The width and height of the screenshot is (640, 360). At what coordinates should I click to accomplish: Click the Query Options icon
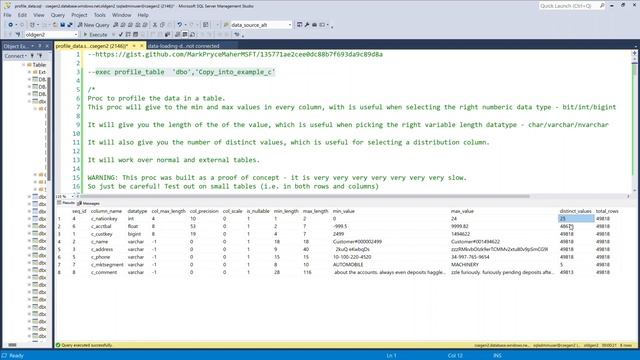[x=135, y=35]
